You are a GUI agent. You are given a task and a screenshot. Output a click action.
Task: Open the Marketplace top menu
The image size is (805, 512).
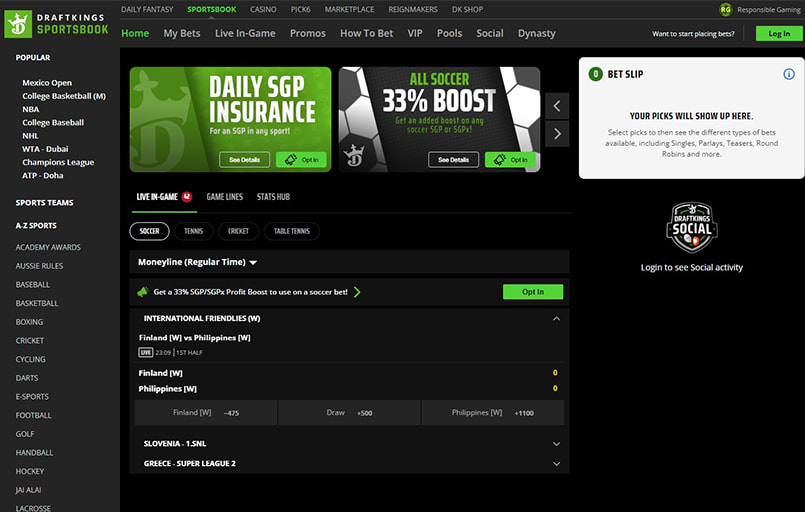(x=349, y=9)
